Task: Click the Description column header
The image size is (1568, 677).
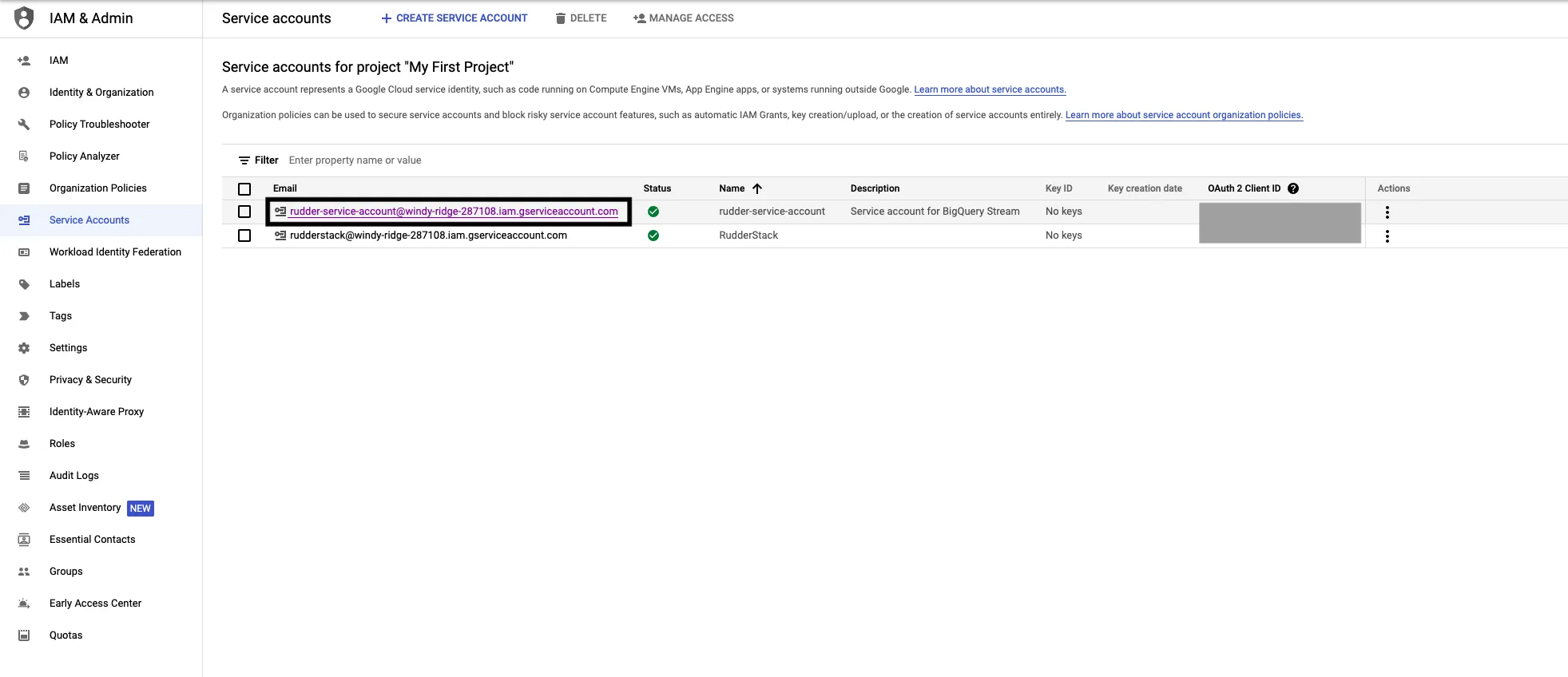Action: (875, 188)
